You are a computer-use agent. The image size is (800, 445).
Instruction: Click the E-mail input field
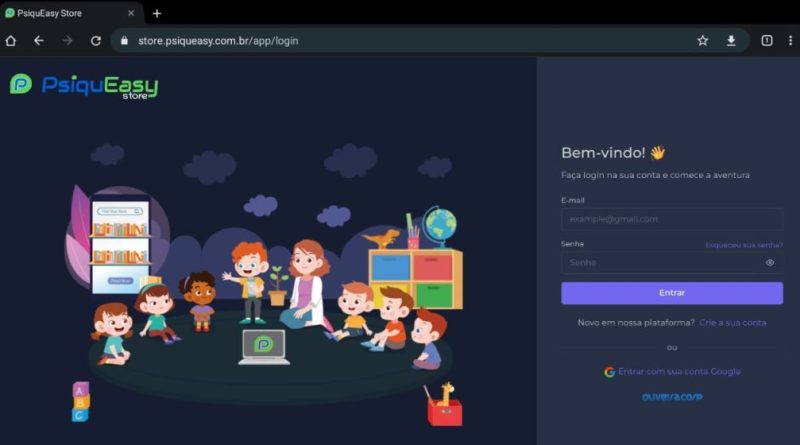tap(671, 219)
